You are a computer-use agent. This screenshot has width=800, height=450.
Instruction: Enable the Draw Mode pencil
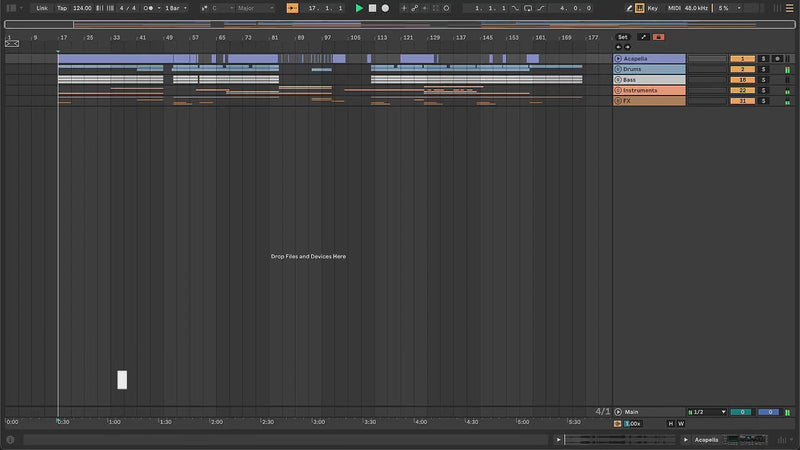(629, 8)
